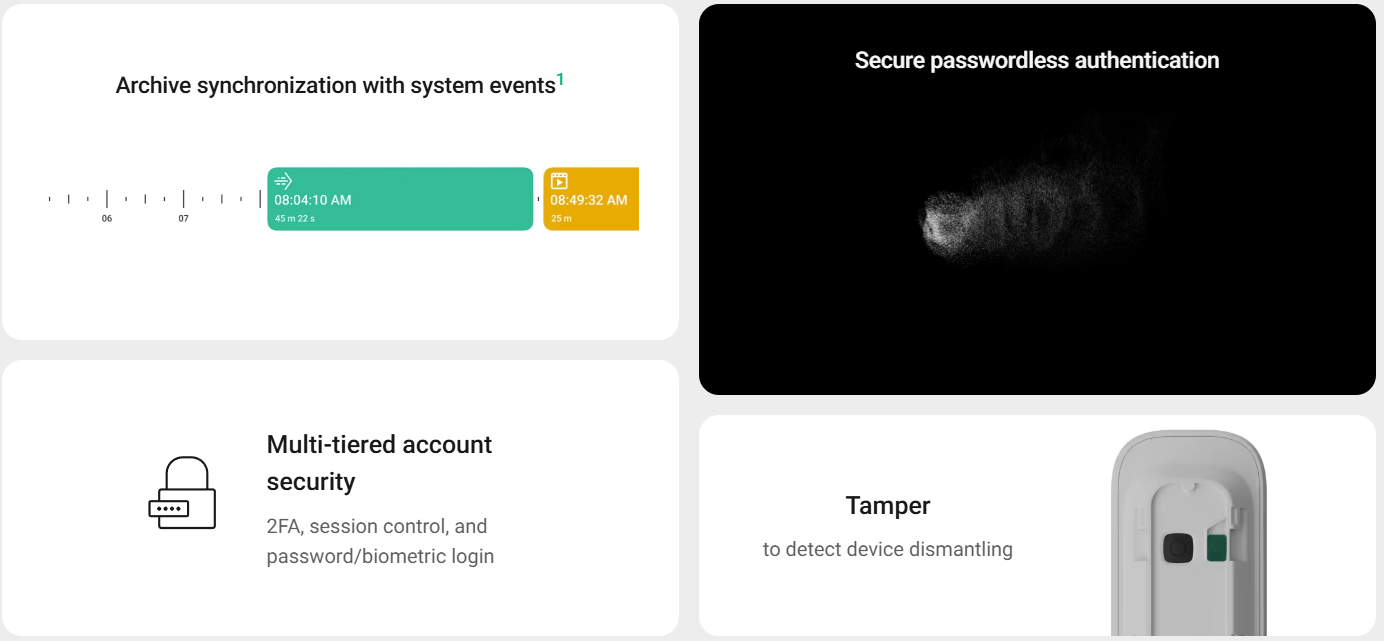Click the device back panel image
Image resolution: width=1384 pixels, height=641 pixels.
pyautogui.click(x=1190, y=533)
